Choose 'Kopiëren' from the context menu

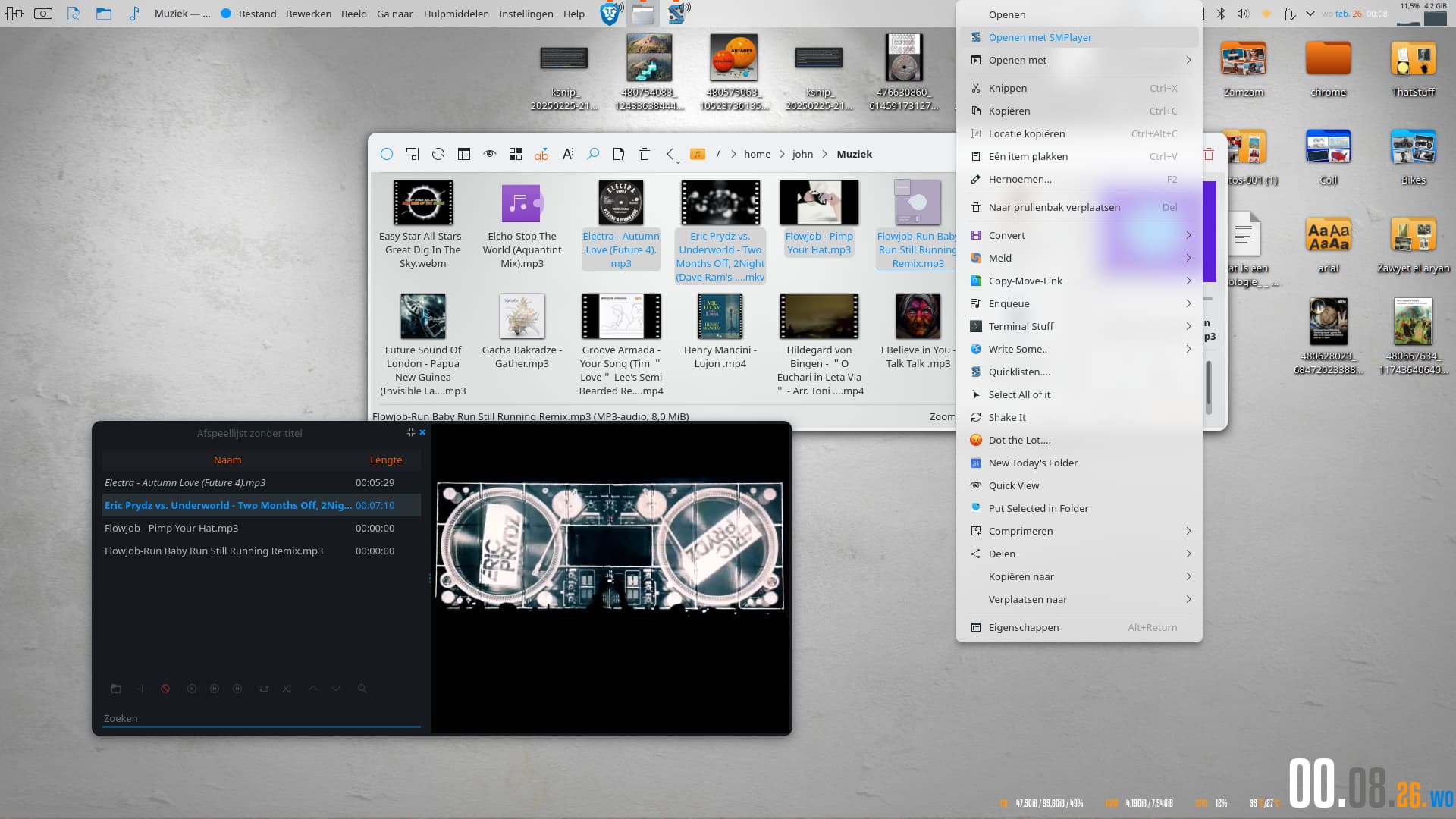[1079, 111]
